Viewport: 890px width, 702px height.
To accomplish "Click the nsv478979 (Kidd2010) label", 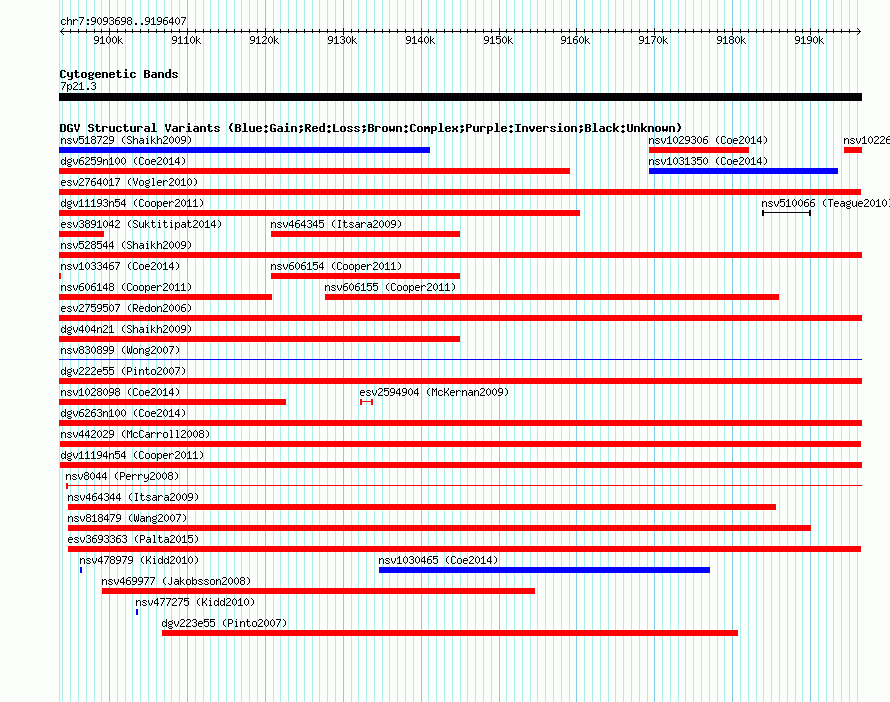I will pyautogui.click(x=139, y=560).
